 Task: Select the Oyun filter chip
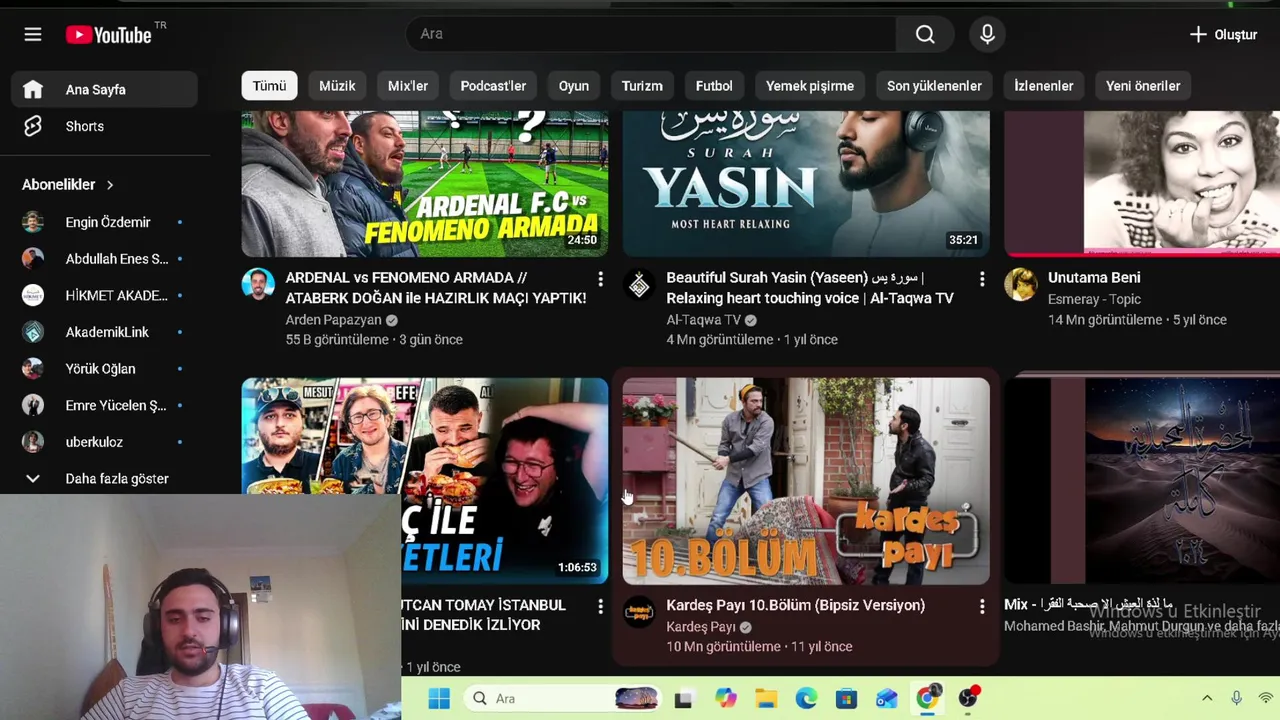pos(574,86)
